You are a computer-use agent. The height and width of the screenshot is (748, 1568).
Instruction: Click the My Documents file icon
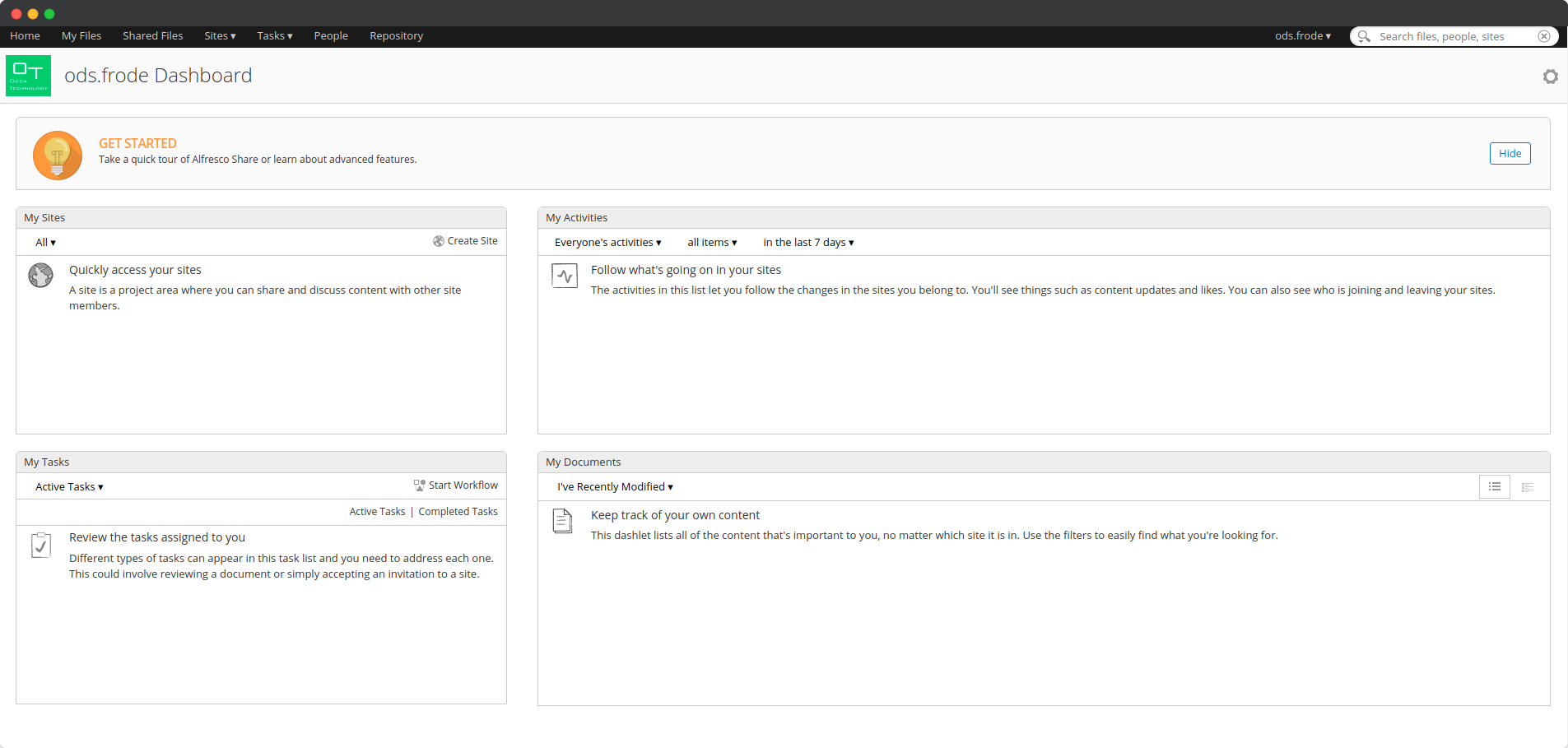562,521
